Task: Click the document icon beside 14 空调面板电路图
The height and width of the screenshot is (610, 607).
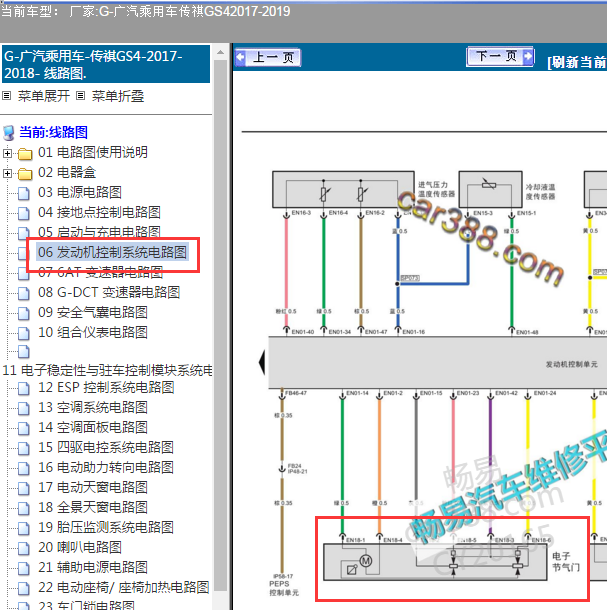Action: tap(24, 429)
